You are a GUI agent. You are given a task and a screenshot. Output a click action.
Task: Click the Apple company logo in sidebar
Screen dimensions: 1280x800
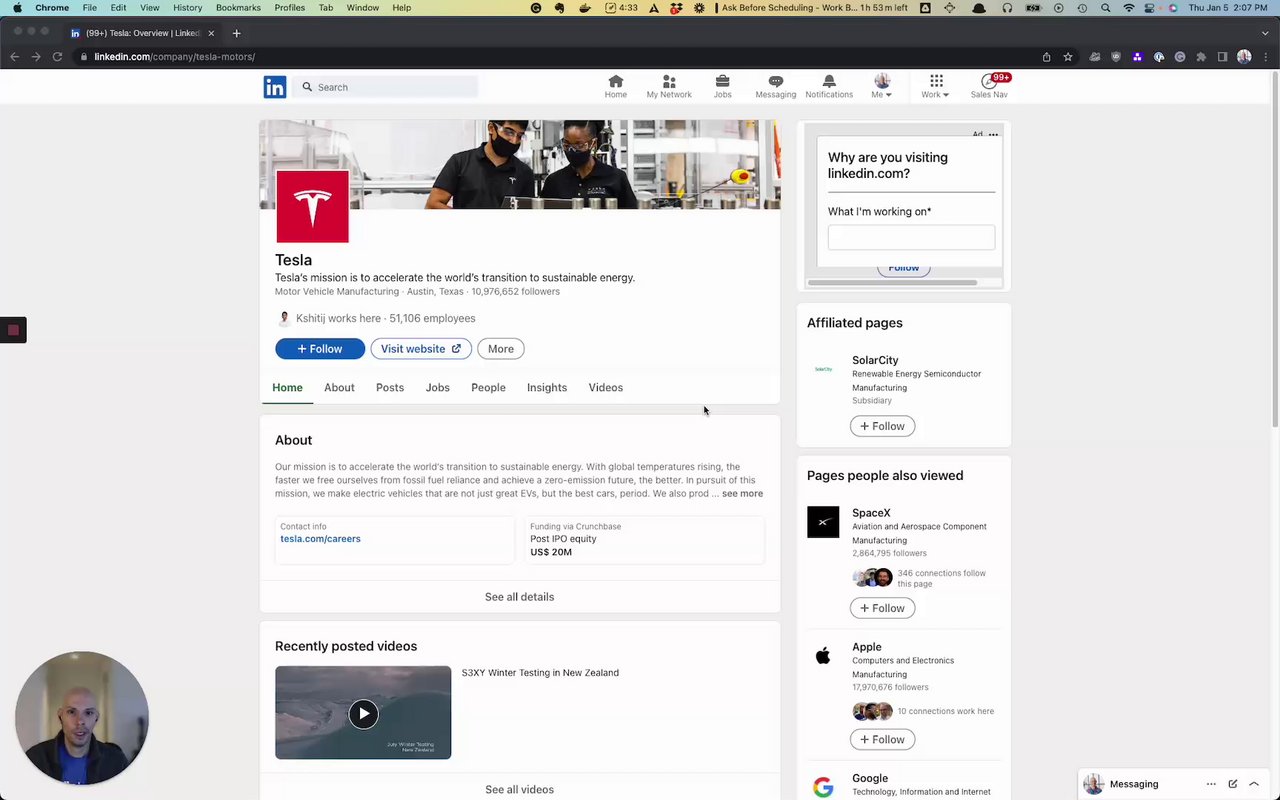tap(823, 656)
